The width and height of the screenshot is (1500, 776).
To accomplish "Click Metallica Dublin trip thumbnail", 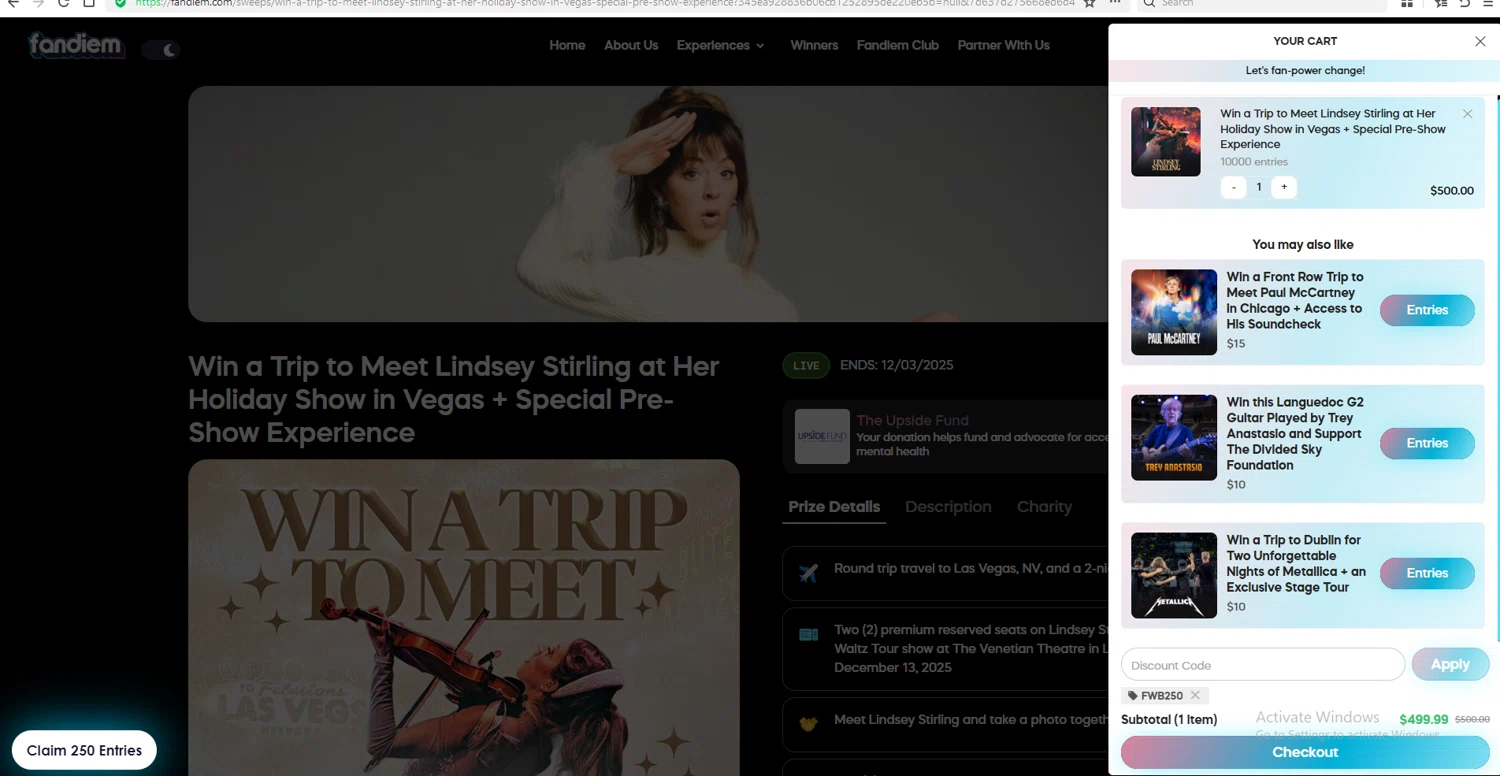I will 1174,575.
